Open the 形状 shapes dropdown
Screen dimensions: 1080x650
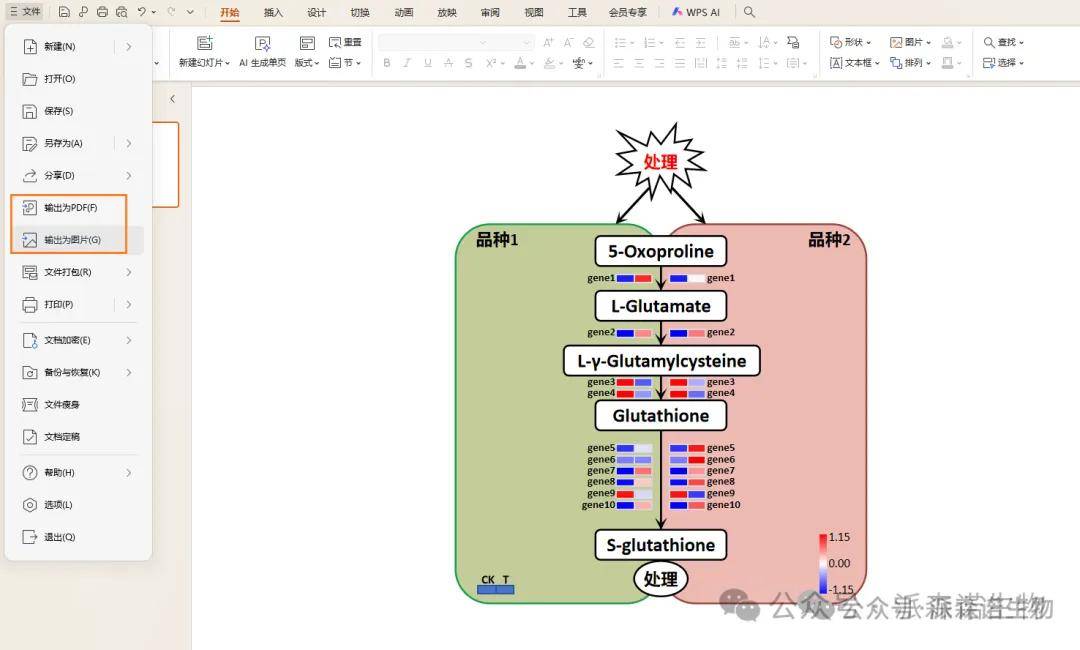[x=851, y=42]
